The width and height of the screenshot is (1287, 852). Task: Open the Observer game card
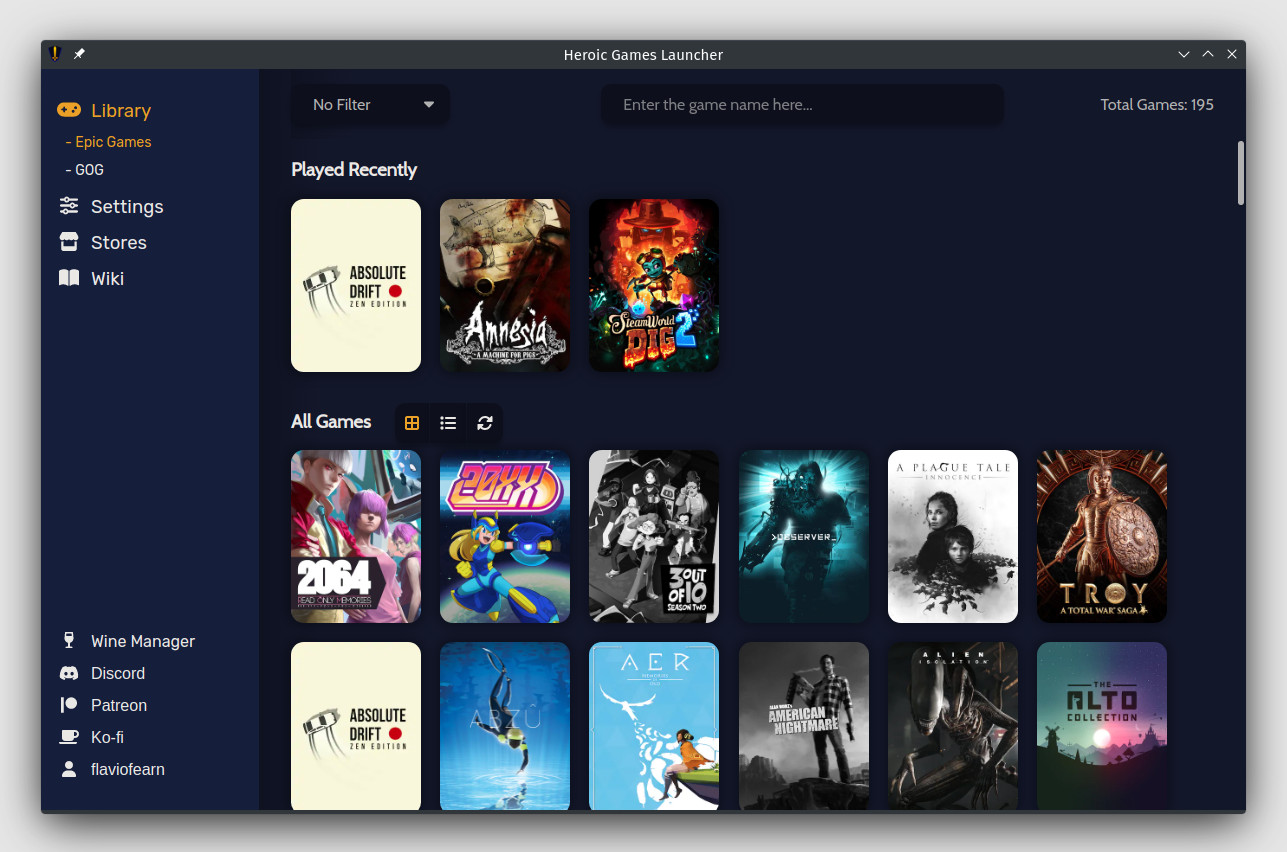click(x=804, y=536)
